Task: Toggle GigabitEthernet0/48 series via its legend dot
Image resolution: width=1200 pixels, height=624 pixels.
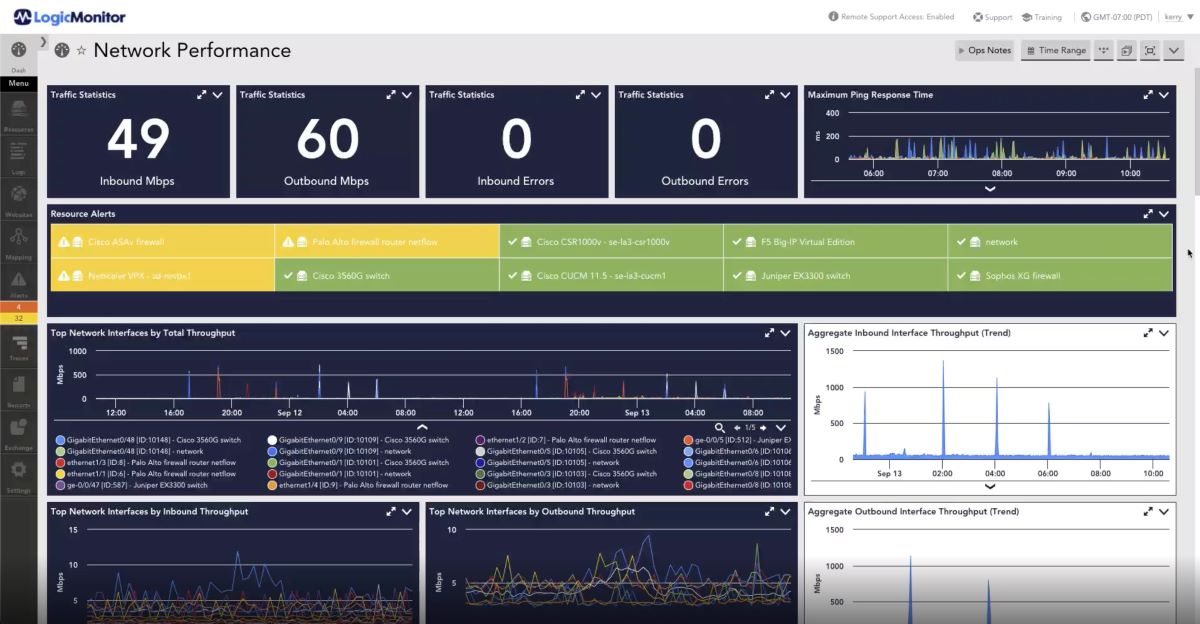Action: pyautogui.click(x=61, y=438)
